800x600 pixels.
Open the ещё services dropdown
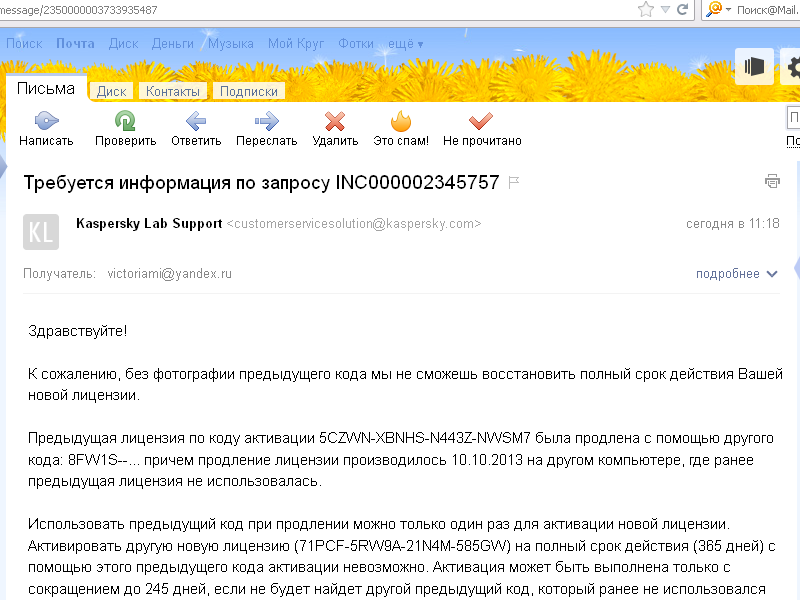click(406, 44)
